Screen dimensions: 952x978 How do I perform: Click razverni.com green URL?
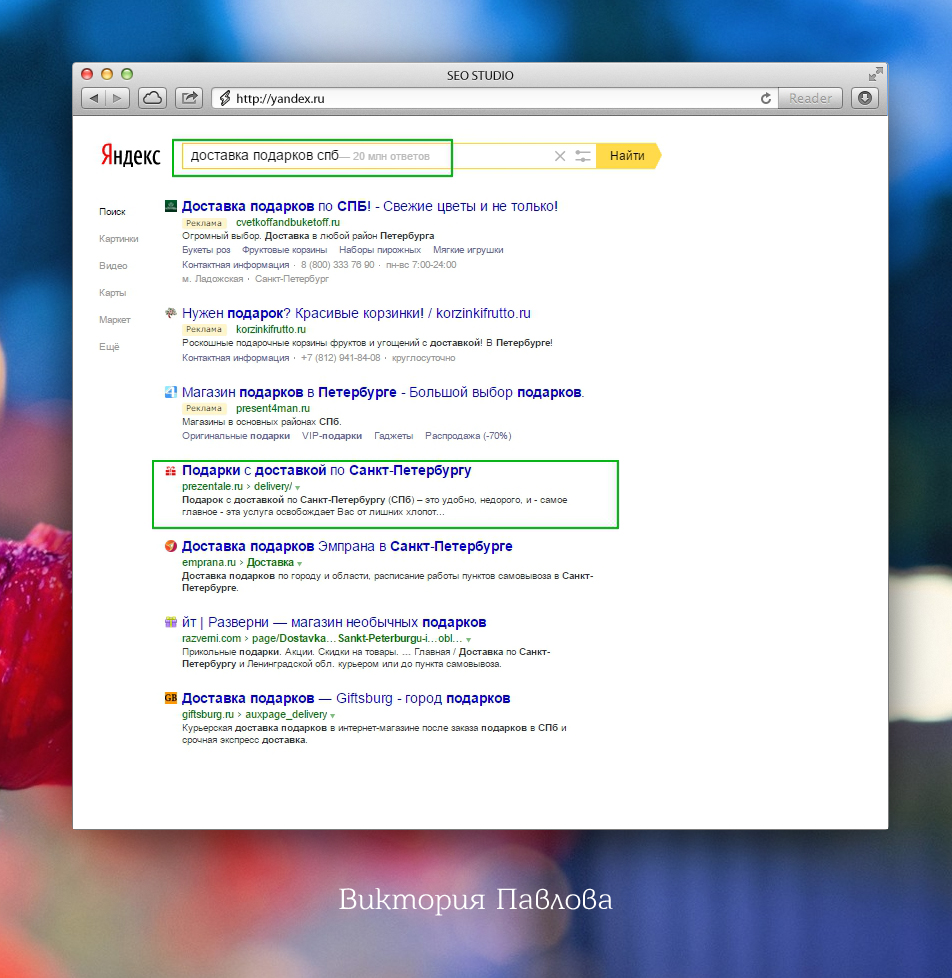tap(211, 639)
